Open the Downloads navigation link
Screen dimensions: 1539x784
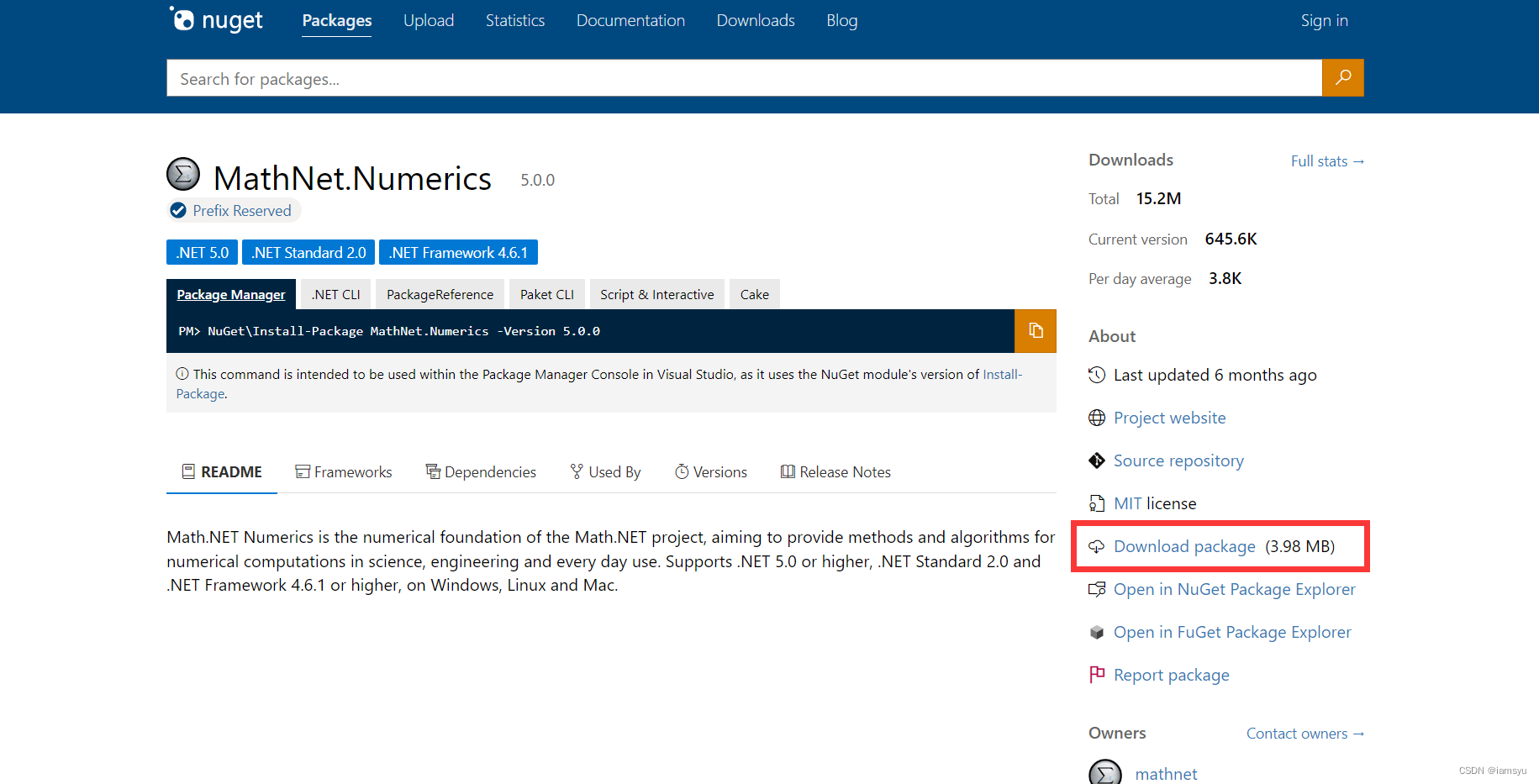[756, 20]
